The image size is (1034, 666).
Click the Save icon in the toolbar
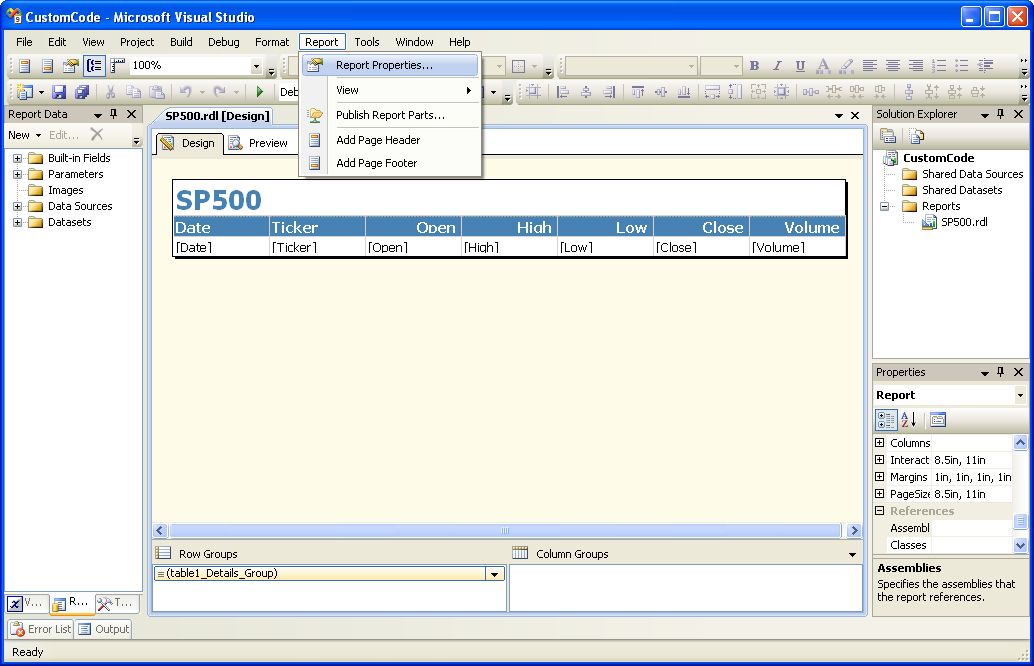coord(59,92)
